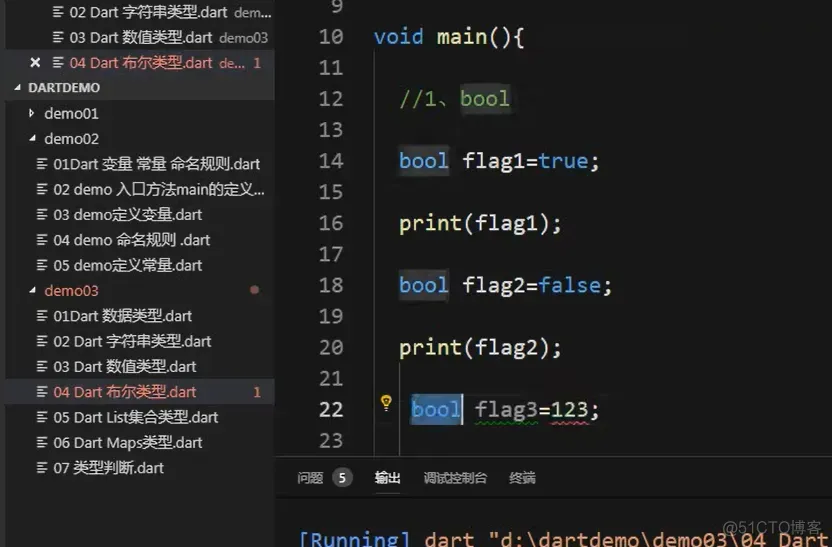Switch to the 问题 panel tab
Image resolution: width=832 pixels, height=547 pixels.
coord(310,478)
